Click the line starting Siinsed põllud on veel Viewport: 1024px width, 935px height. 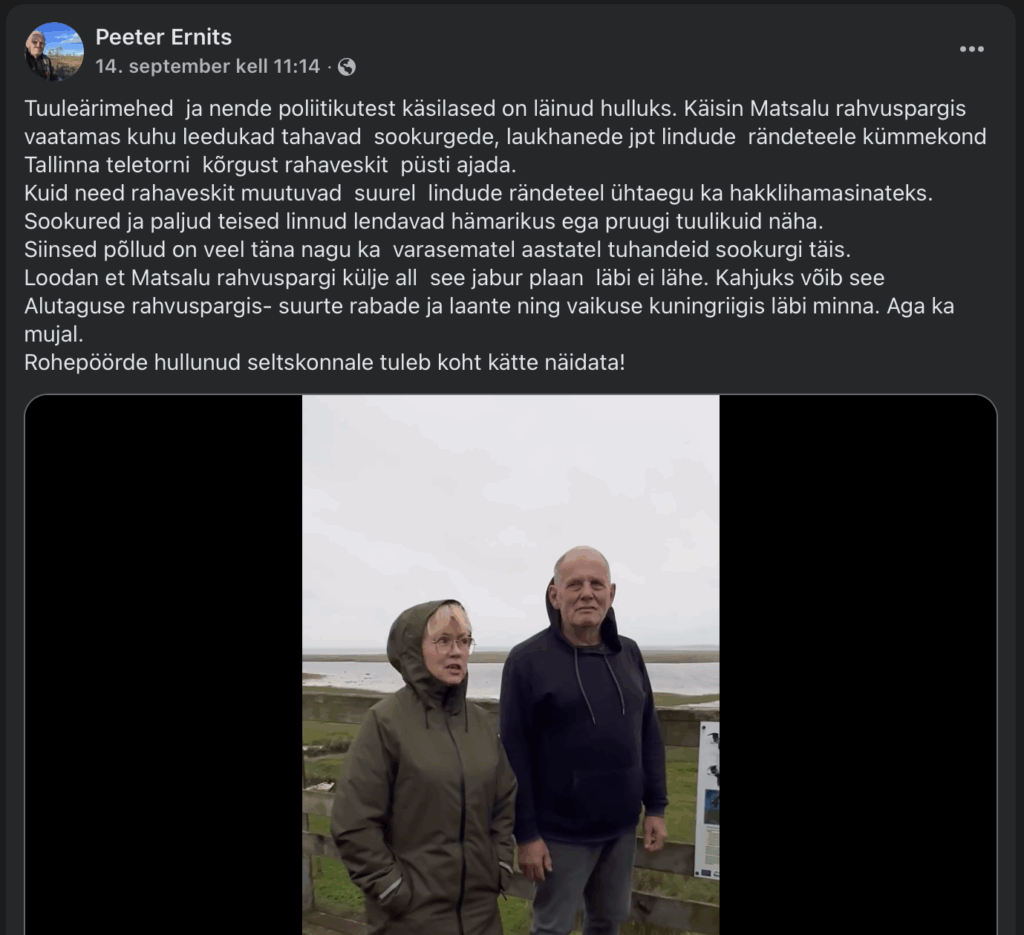(438, 249)
